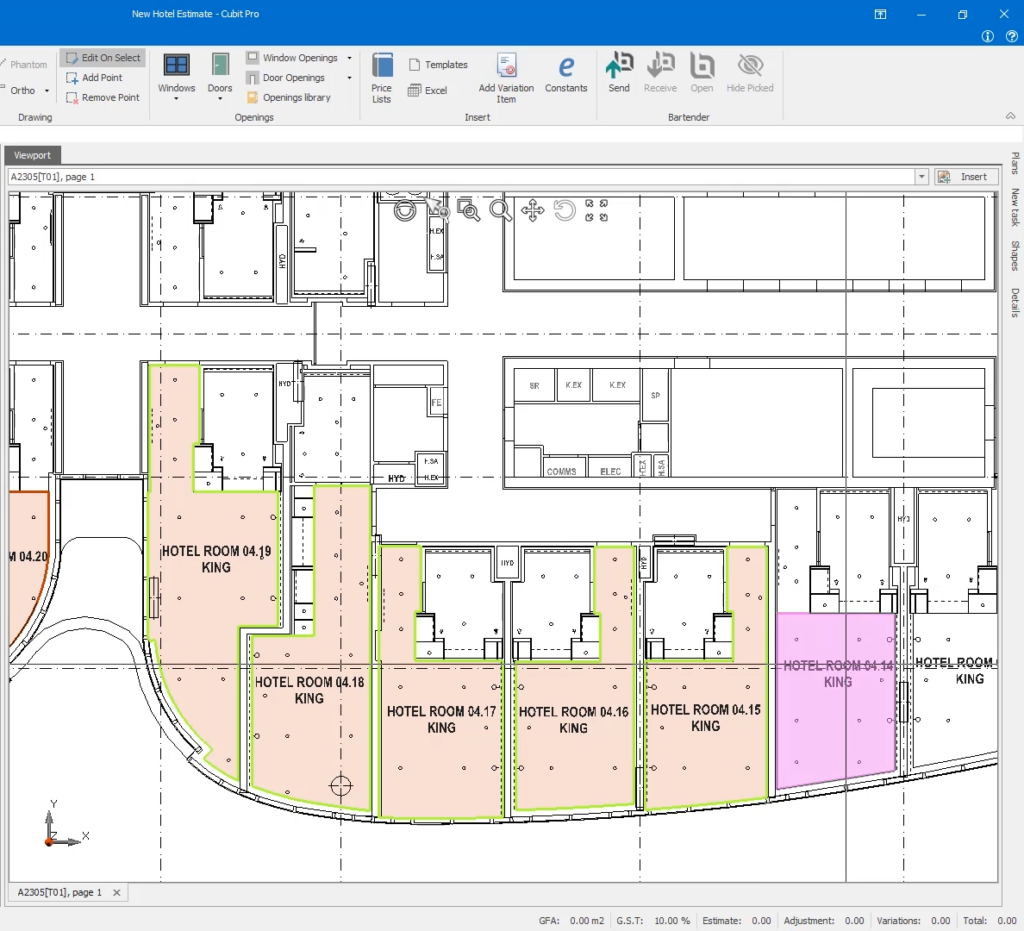
Task: Expand the Window Openings dropdown
Action: (348, 57)
